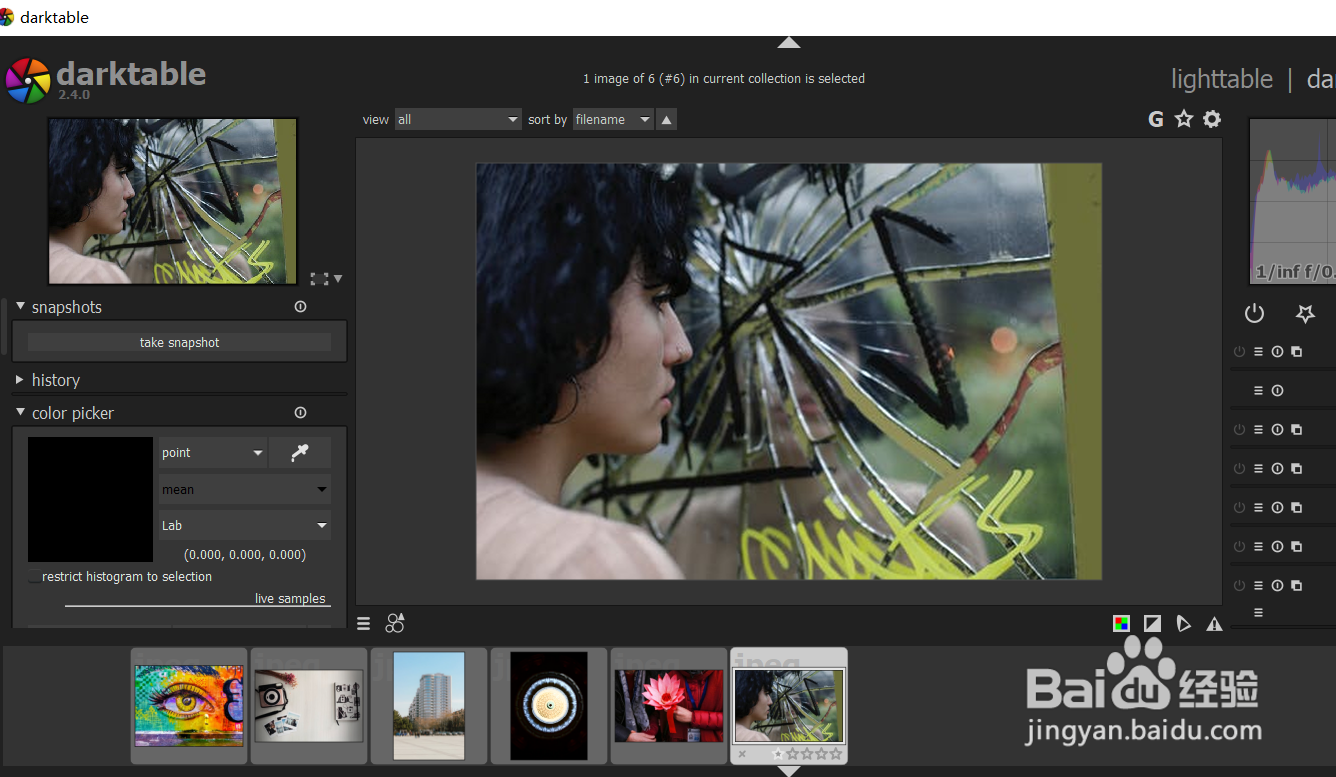Enable restrict histogram to selection checkbox
The height and width of the screenshot is (777, 1336).
coord(35,577)
